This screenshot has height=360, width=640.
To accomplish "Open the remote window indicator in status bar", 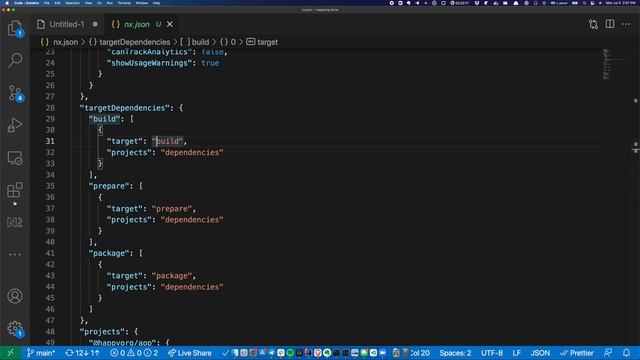I will coord(10,353).
